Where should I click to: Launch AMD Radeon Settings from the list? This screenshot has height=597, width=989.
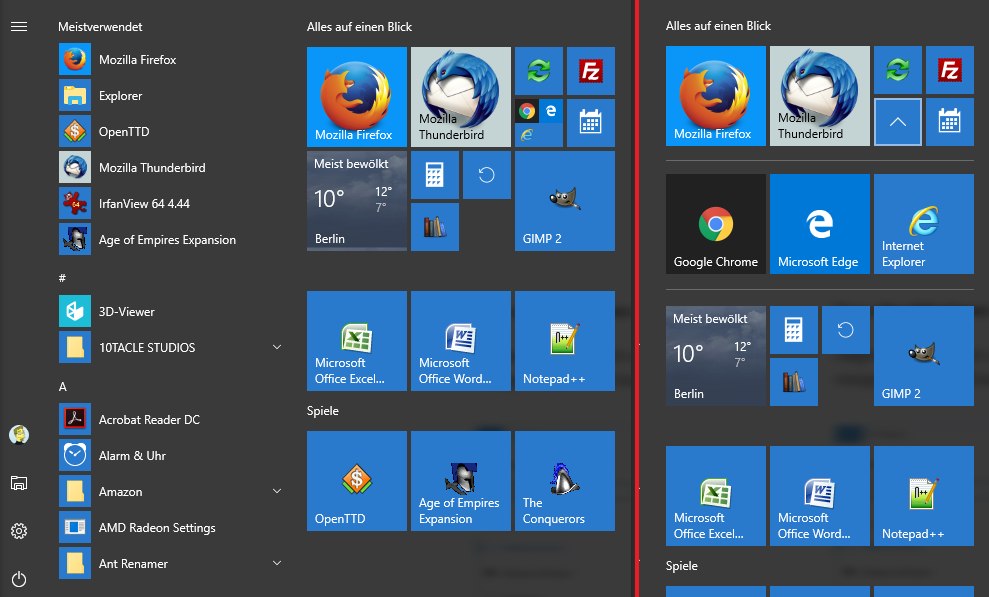pos(170,527)
